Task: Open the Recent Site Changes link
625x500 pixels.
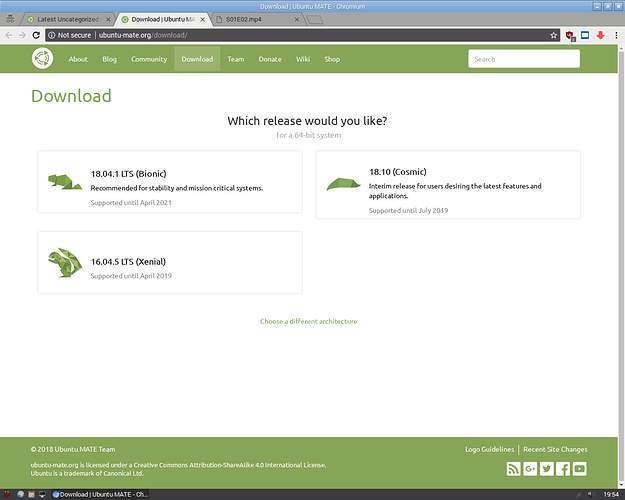Action: click(555, 449)
